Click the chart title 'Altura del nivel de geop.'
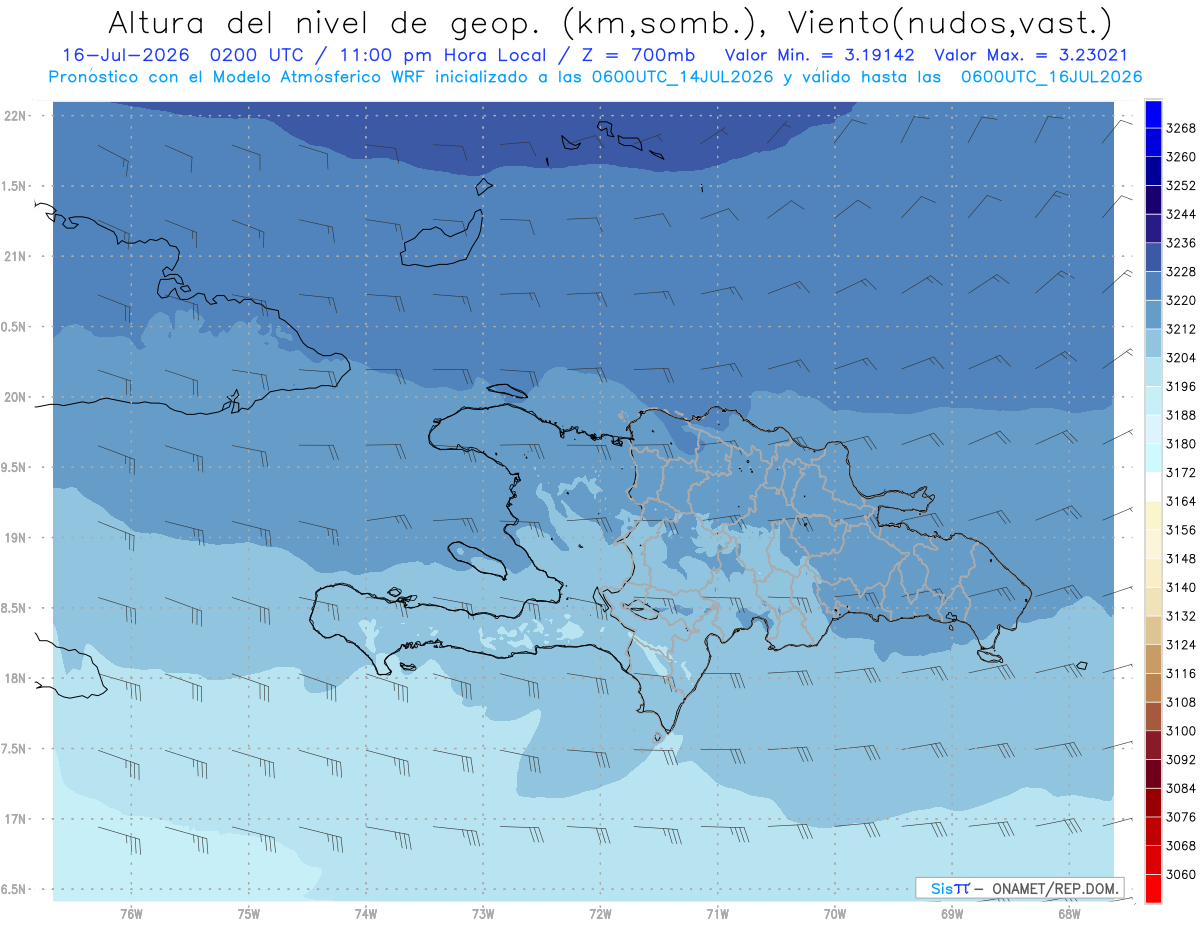Viewport: 1200px width, 927px height. tap(327, 22)
